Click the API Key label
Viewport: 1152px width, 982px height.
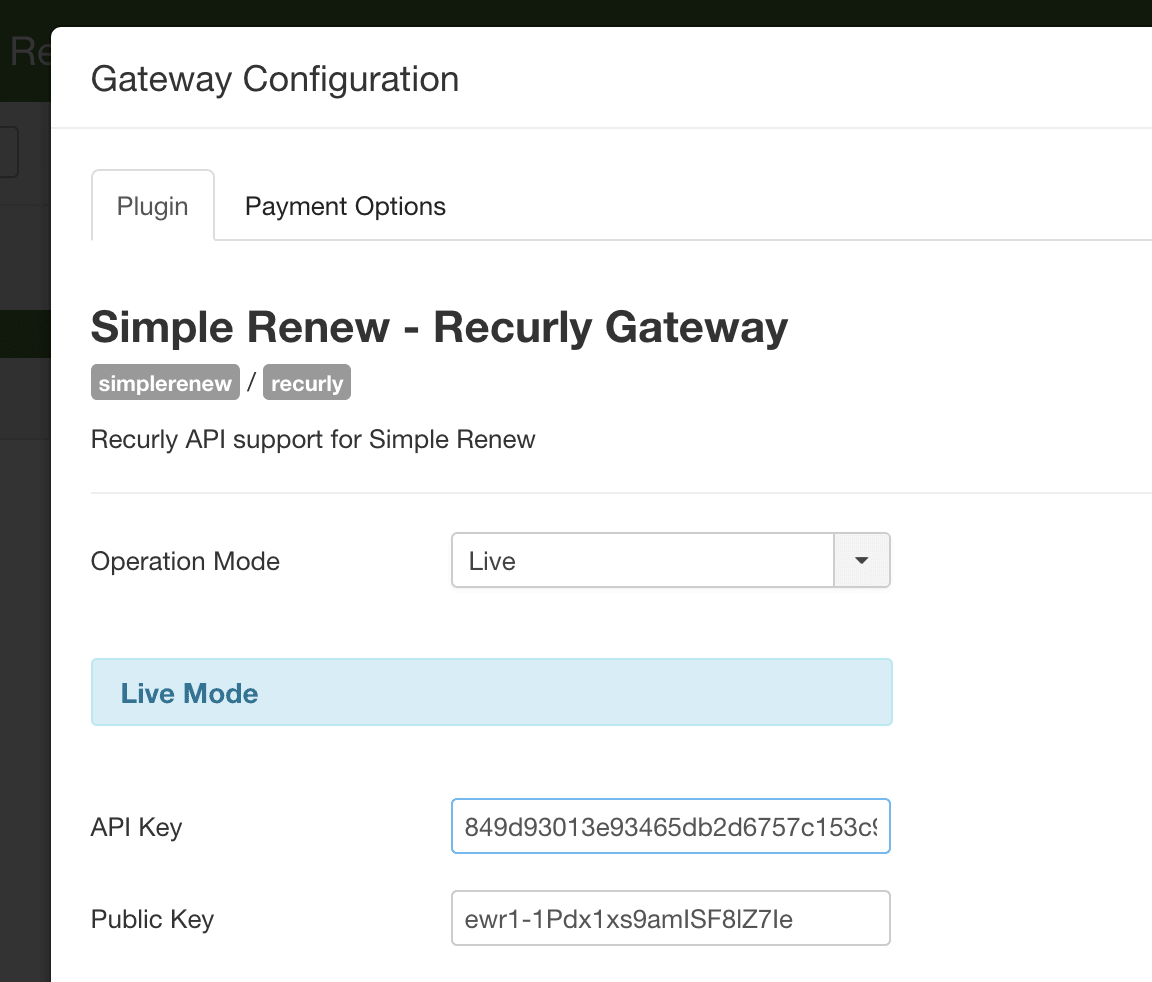tap(137, 827)
